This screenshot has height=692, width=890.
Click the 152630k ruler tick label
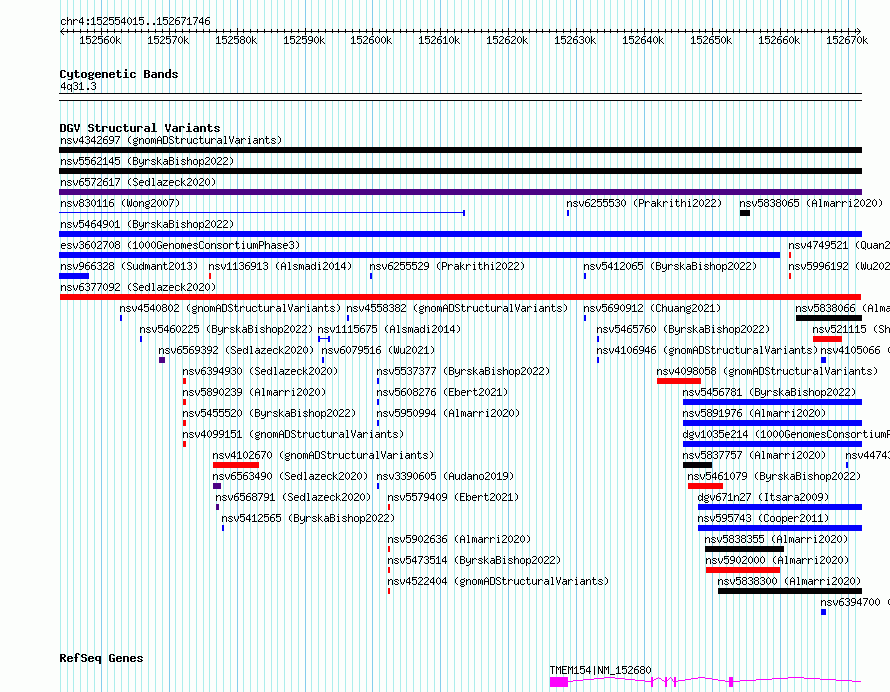(575, 40)
